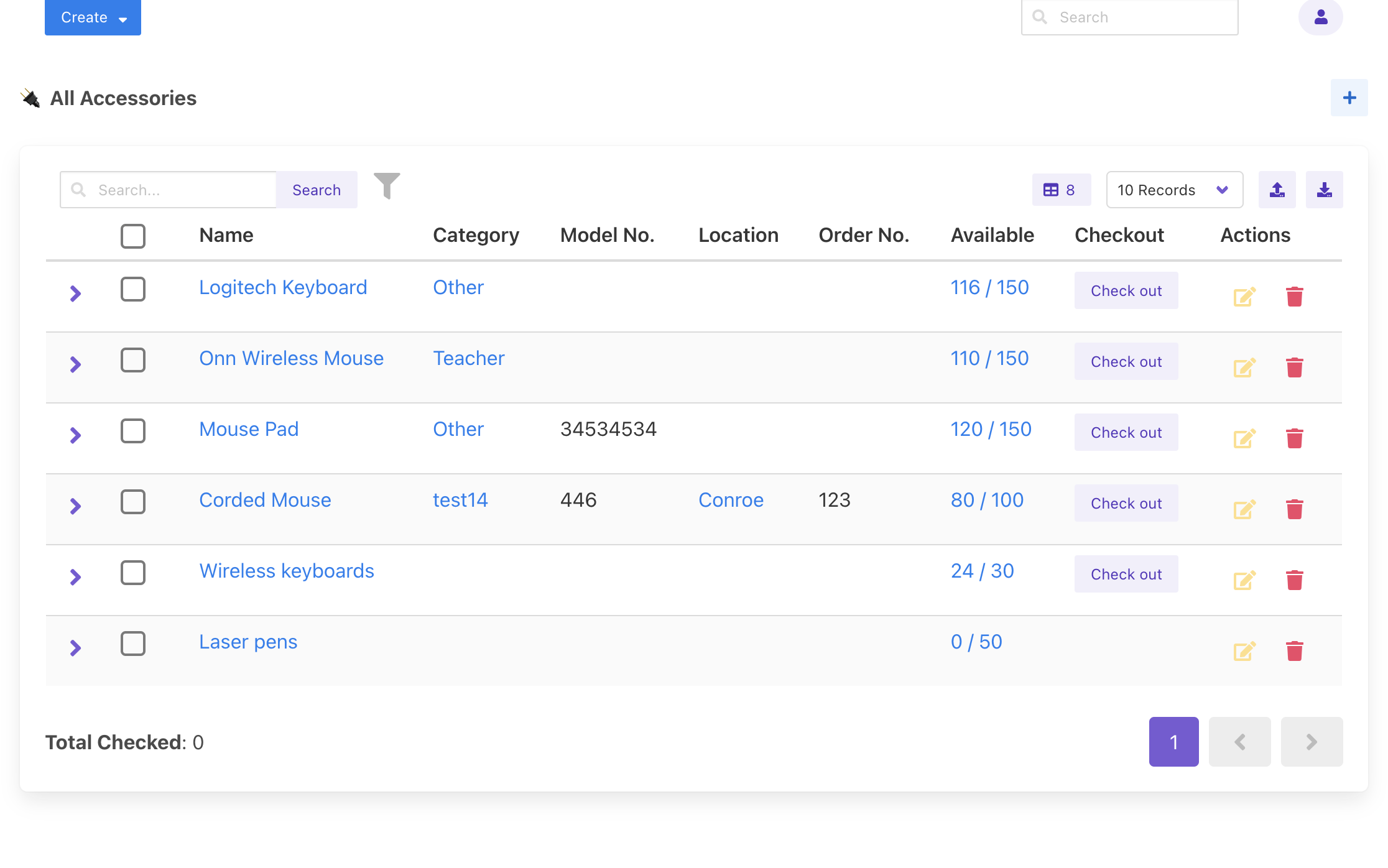Click the upload/import icon button
Image resolution: width=1388 pixels, height=868 pixels.
(x=1277, y=190)
